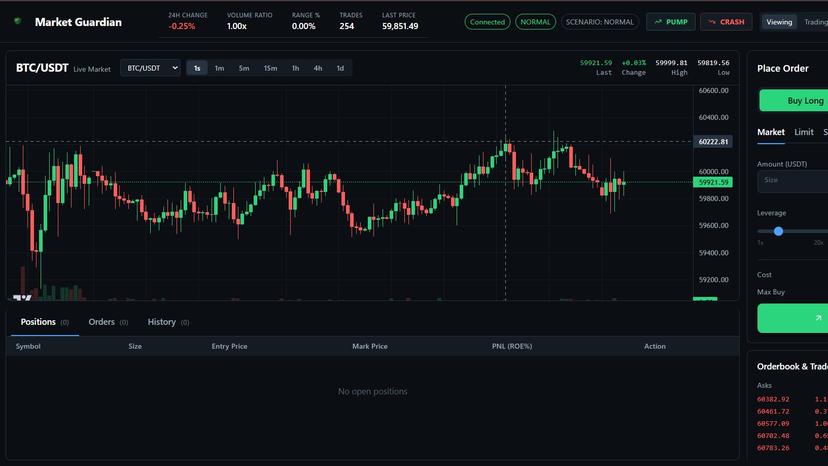The height and width of the screenshot is (466, 828).
Task: Click the SCENARIO: NORMAL indicator
Action: click(599, 22)
